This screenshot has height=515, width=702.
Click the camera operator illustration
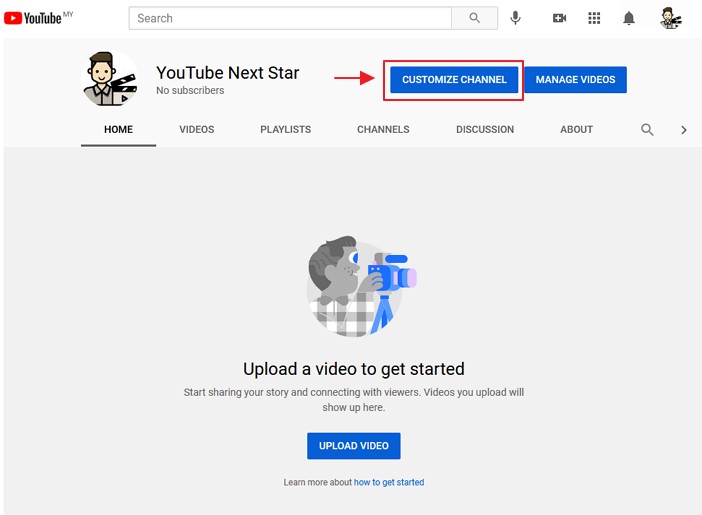pos(361,287)
